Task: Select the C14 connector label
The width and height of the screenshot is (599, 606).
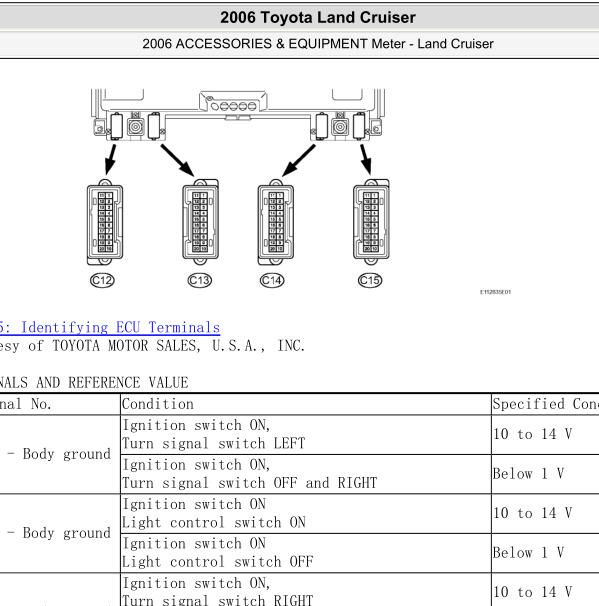Action: click(272, 280)
